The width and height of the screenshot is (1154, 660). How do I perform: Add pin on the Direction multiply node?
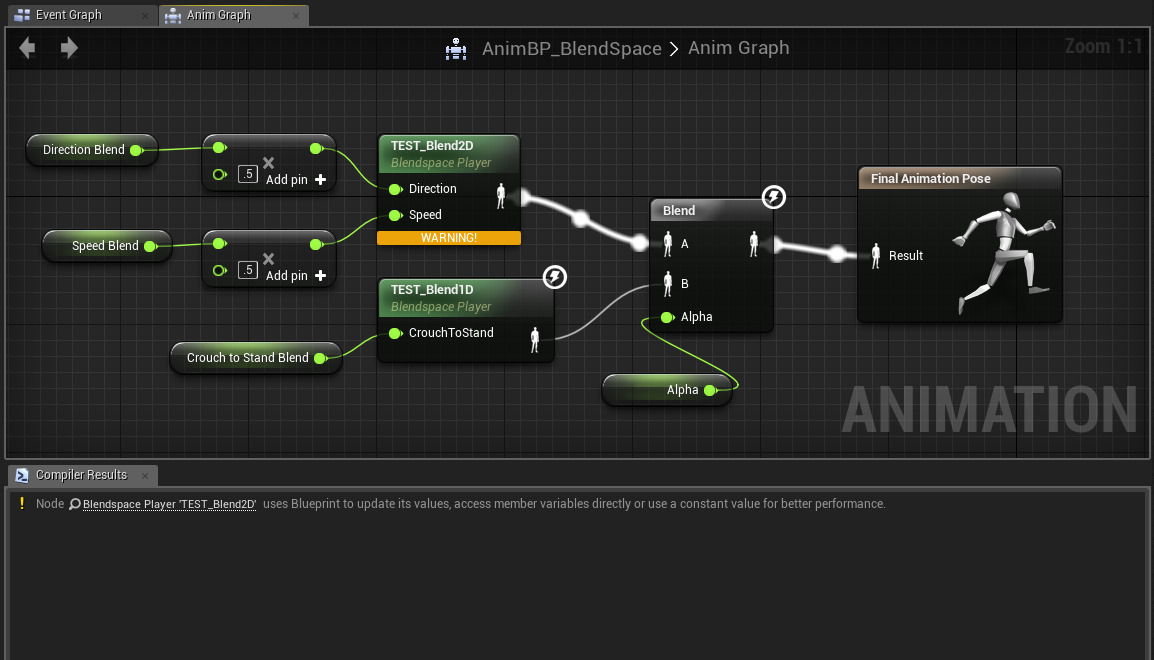tap(296, 180)
